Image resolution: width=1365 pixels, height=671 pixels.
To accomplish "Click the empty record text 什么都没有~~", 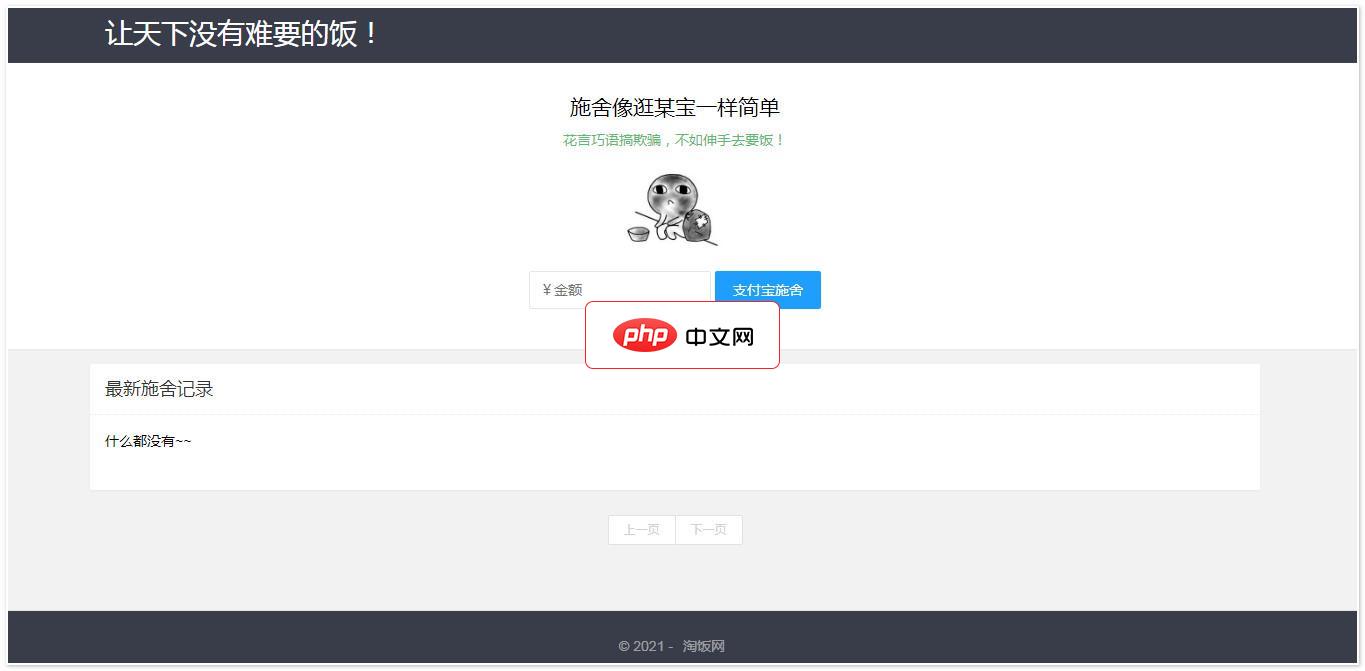I will click(148, 441).
